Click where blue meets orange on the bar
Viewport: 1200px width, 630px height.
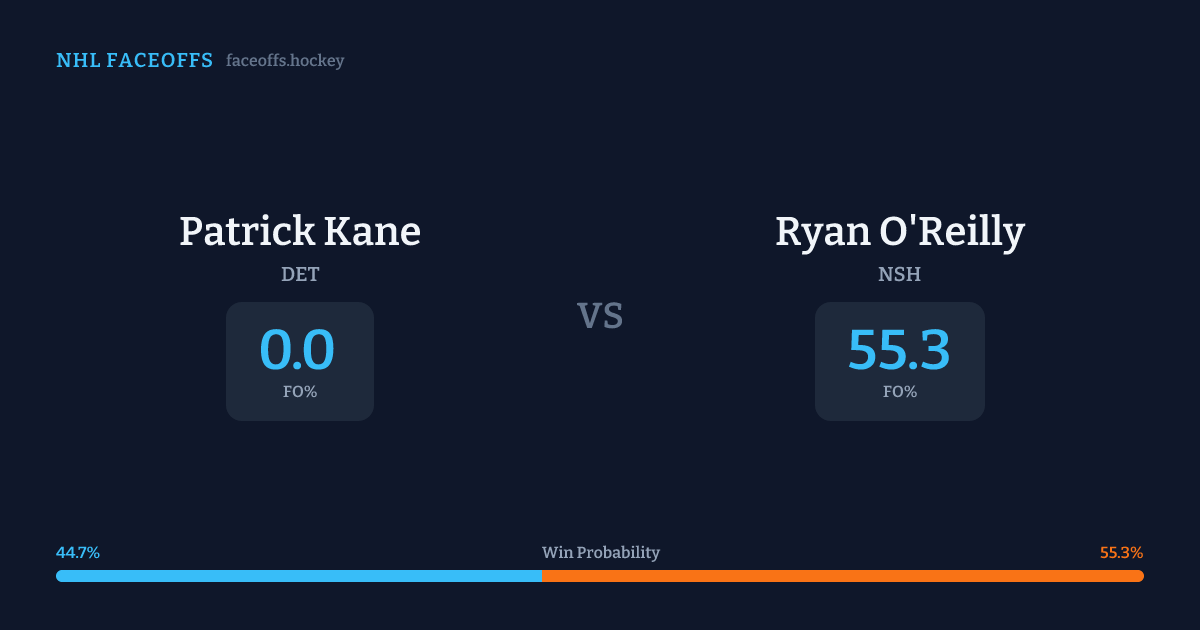(x=542, y=576)
